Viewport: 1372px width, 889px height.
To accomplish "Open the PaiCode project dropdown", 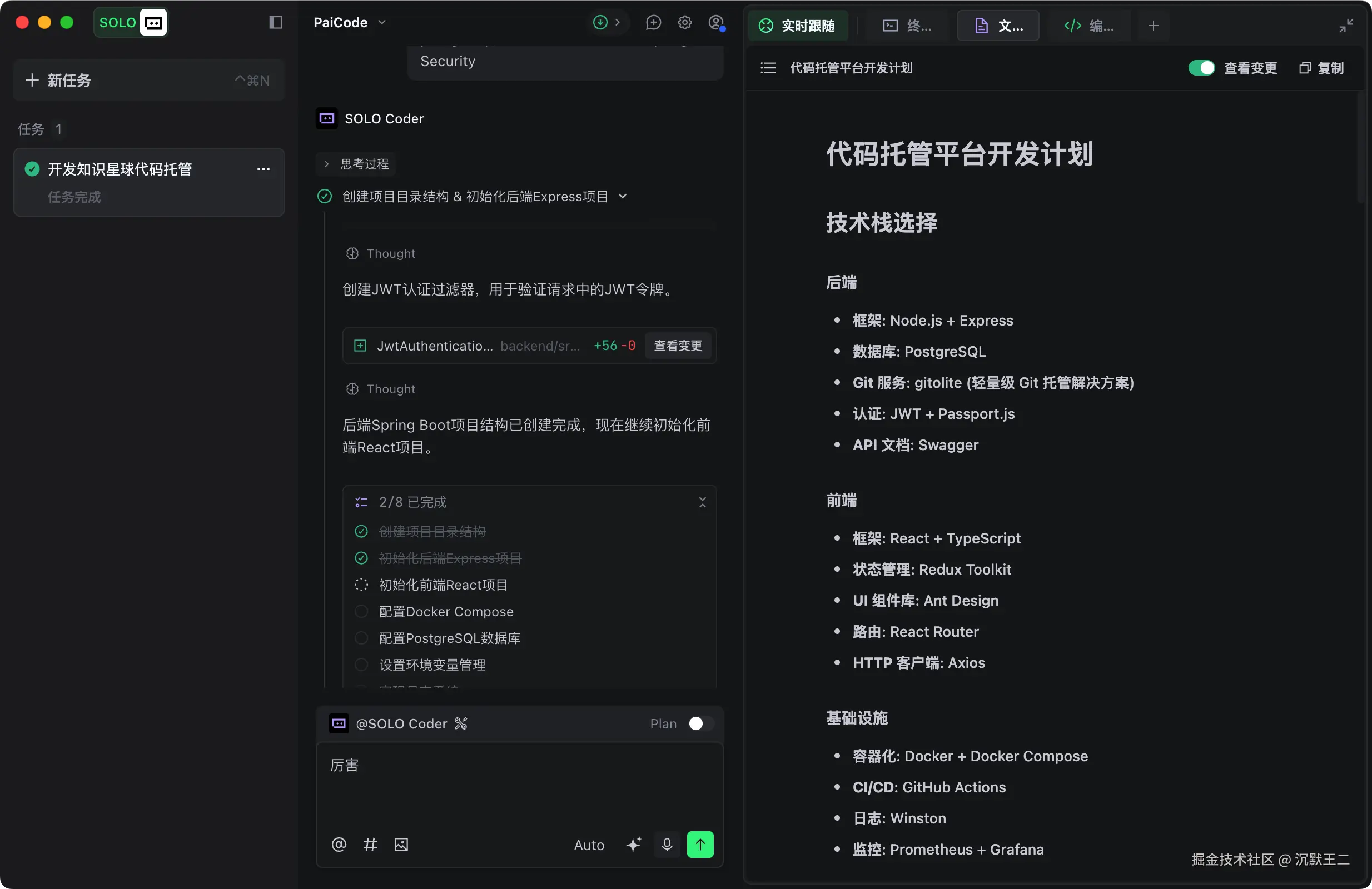I will [x=349, y=22].
